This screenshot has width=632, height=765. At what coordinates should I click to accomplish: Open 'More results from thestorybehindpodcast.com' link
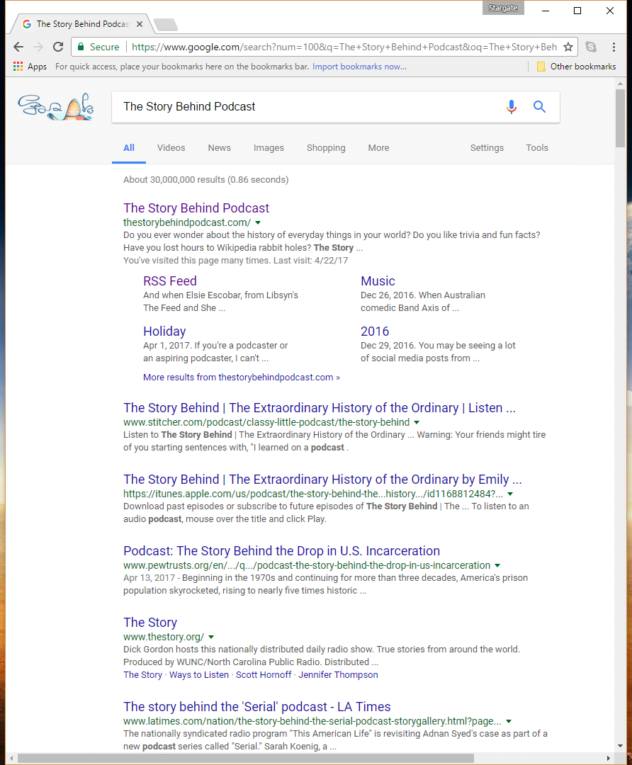pos(241,378)
